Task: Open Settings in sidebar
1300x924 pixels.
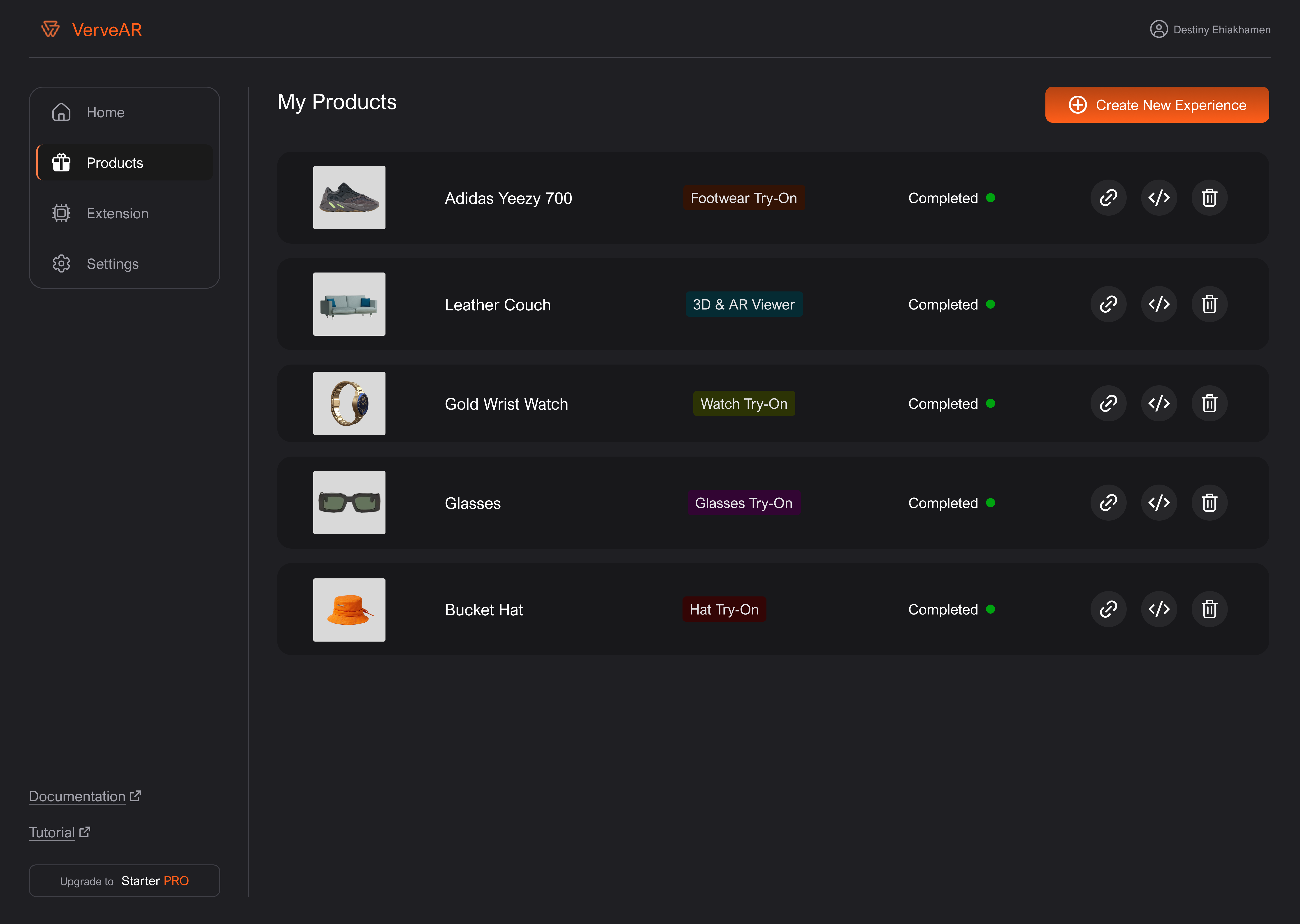Action: pos(125,264)
